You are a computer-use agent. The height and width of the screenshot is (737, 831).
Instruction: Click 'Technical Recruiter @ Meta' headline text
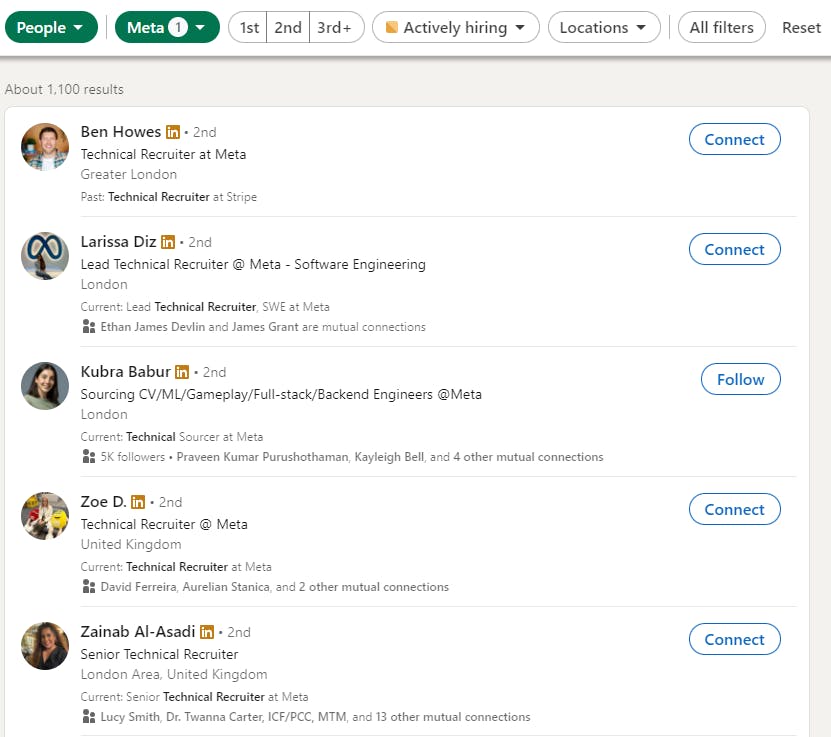[x=164, y=524]
